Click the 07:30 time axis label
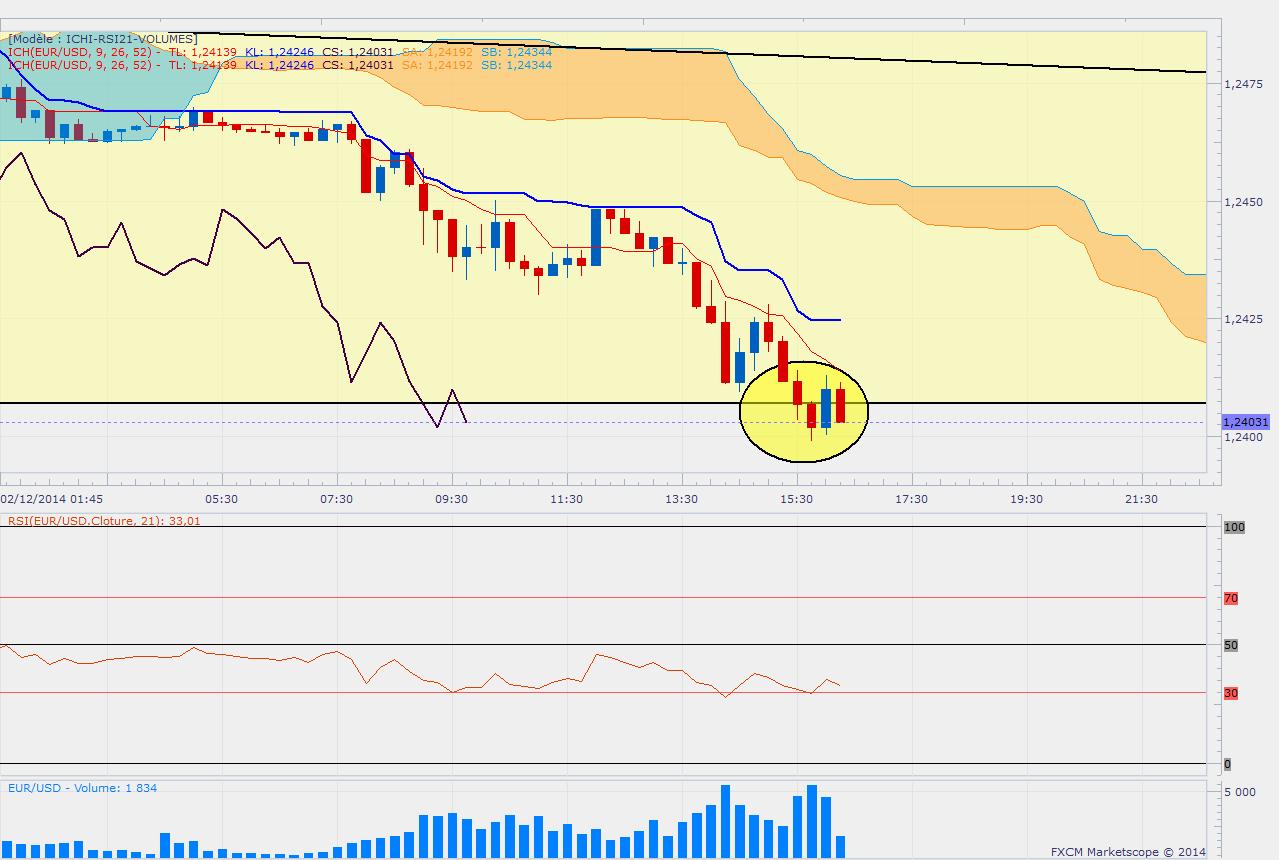The height and width of the screenshot is (860, 1279). pyautogui.click(x=336, y=499)
